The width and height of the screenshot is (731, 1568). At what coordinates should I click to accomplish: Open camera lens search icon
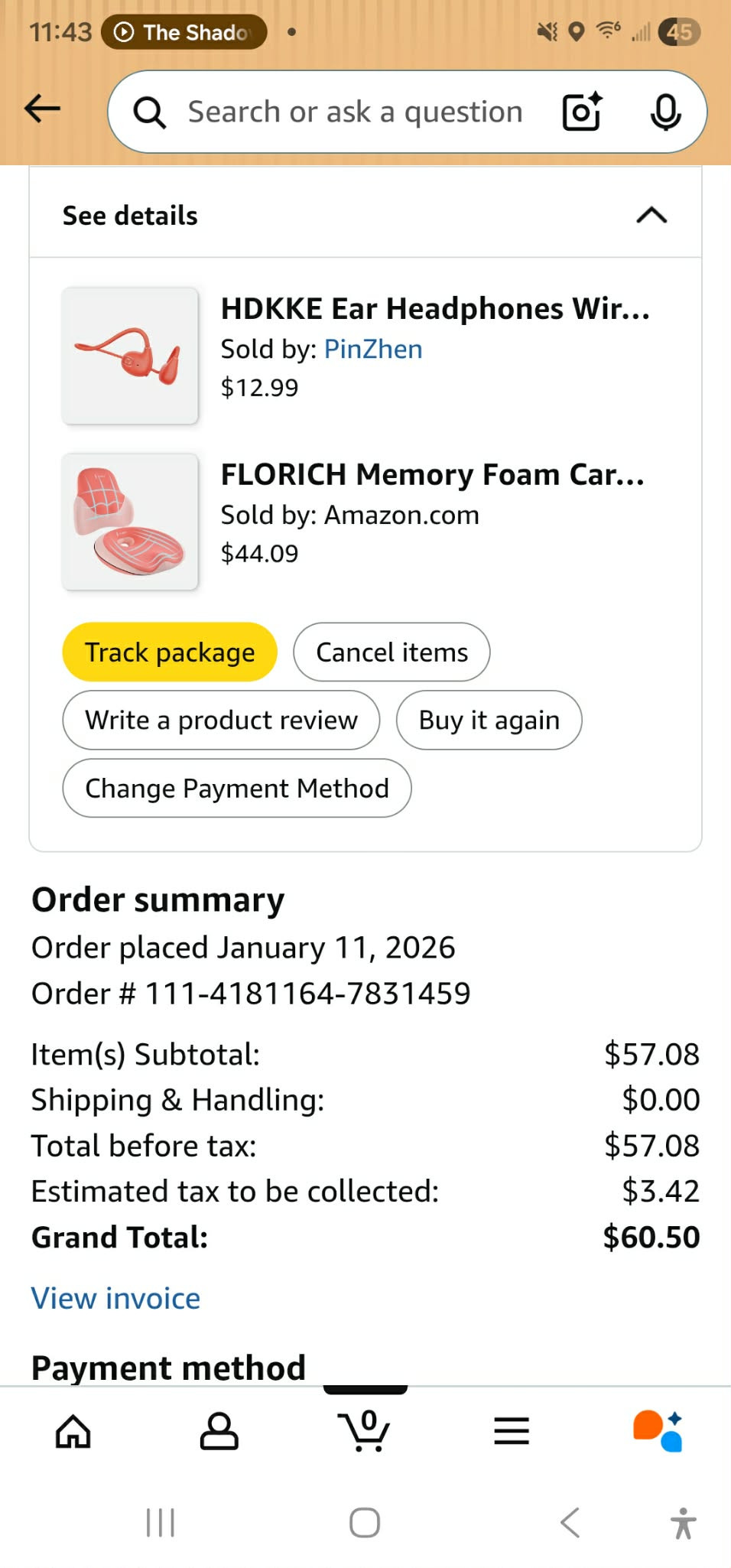coord(582,112)
